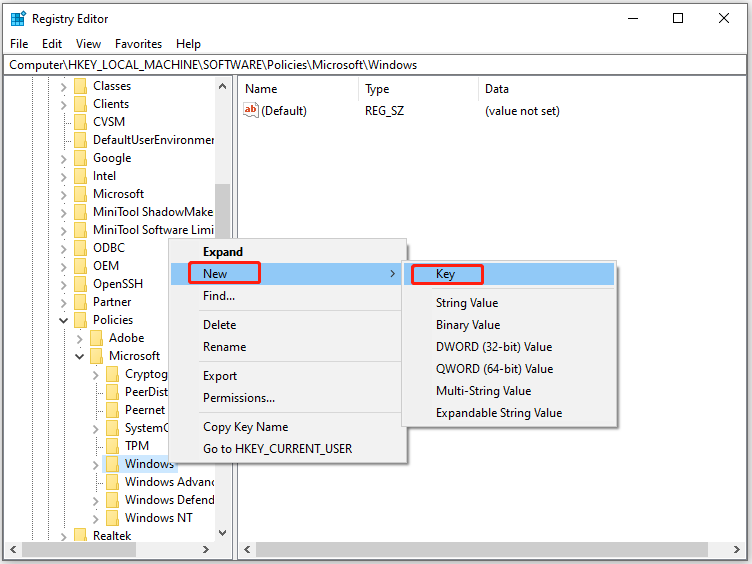Open the File menu
Viewport: 752px width, 564px height.
pos(19,44)
